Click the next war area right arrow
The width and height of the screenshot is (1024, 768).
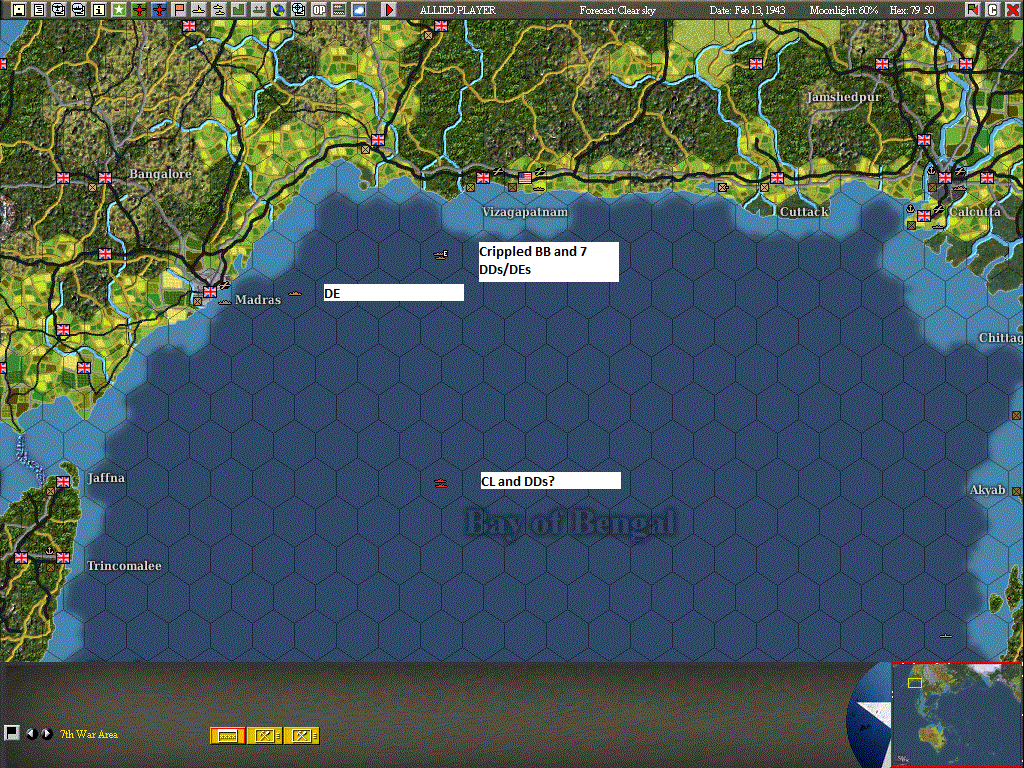point(46,734)
